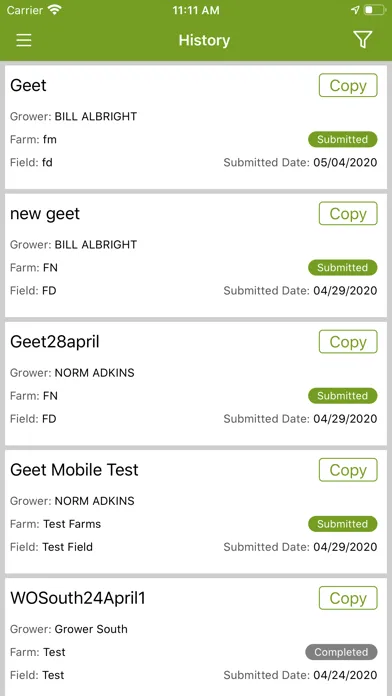Open the filter funnel icon
The image size is (392, 696).
point(362,40)
